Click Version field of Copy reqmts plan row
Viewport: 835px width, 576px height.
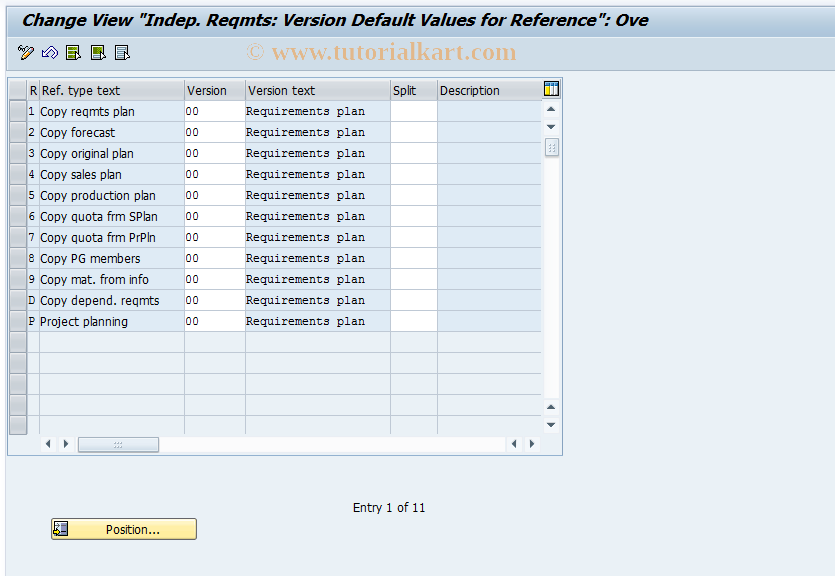click(x=215, y=111)
